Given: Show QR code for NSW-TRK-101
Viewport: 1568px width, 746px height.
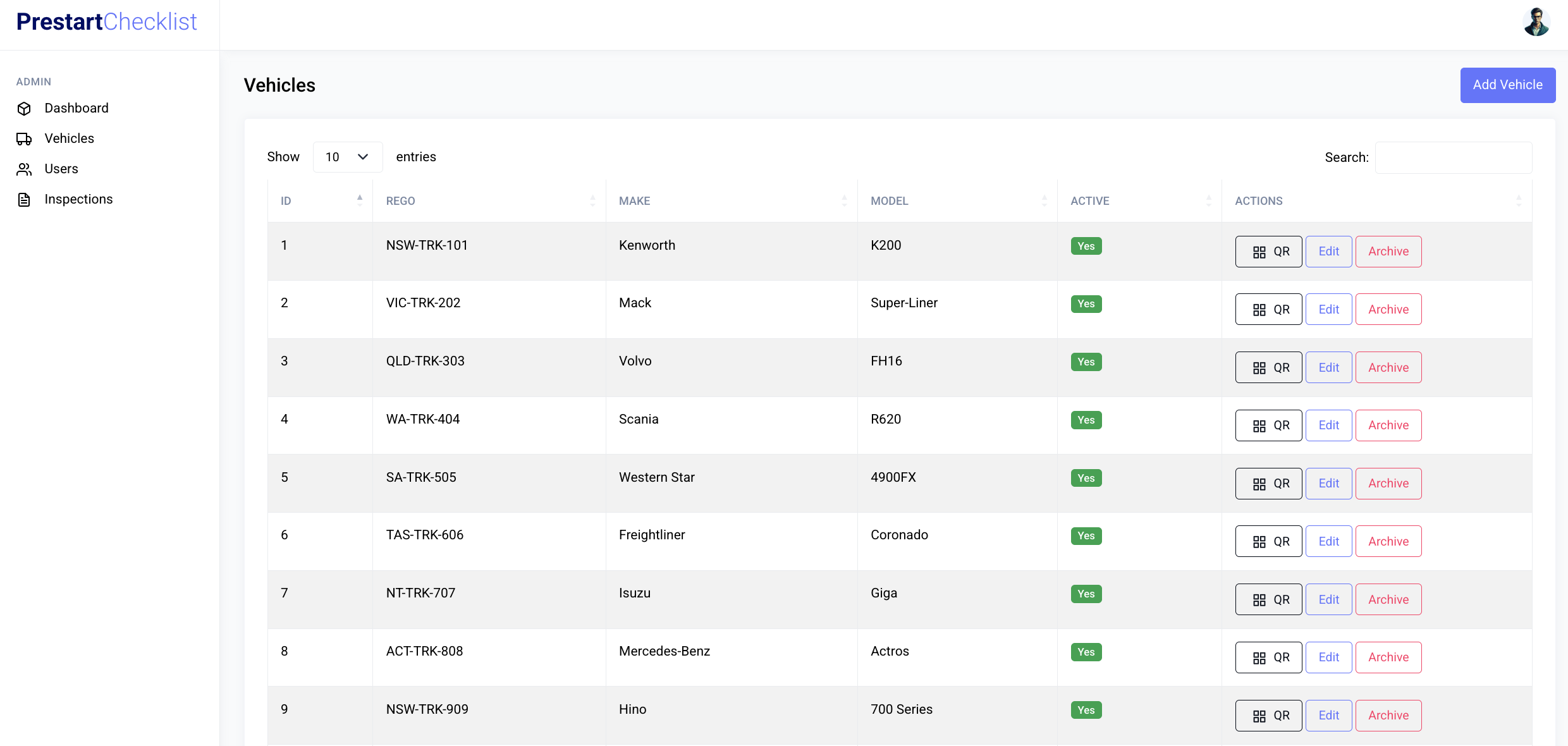Looking at the screenshot, I should [x=1268, y=252].
